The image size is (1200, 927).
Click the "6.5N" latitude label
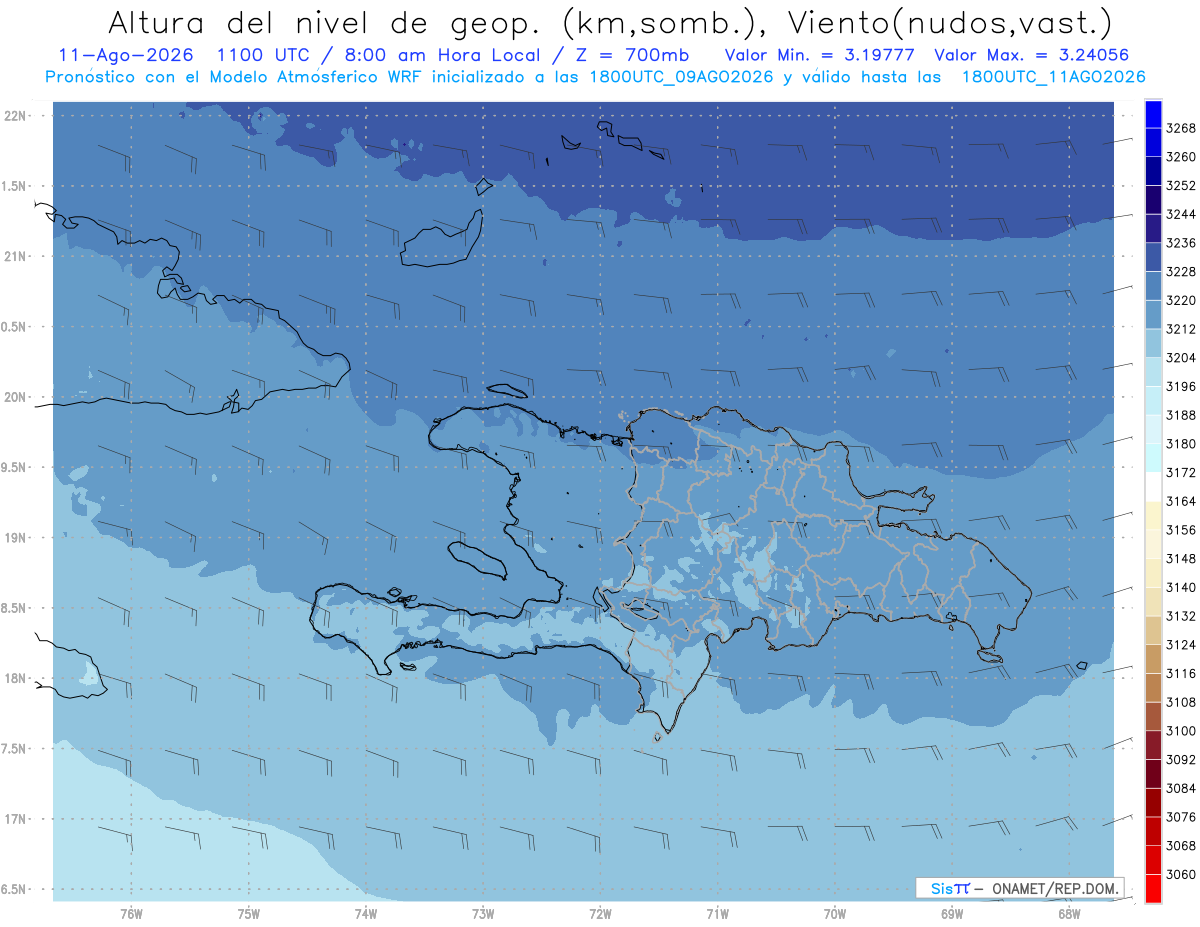13,889
